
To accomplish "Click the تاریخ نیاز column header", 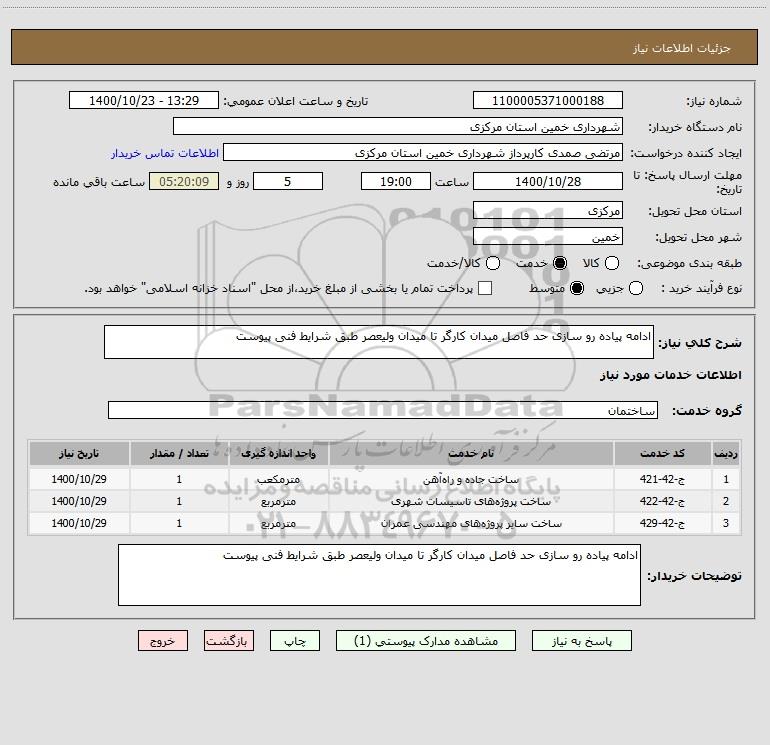I will pos(79,453).
